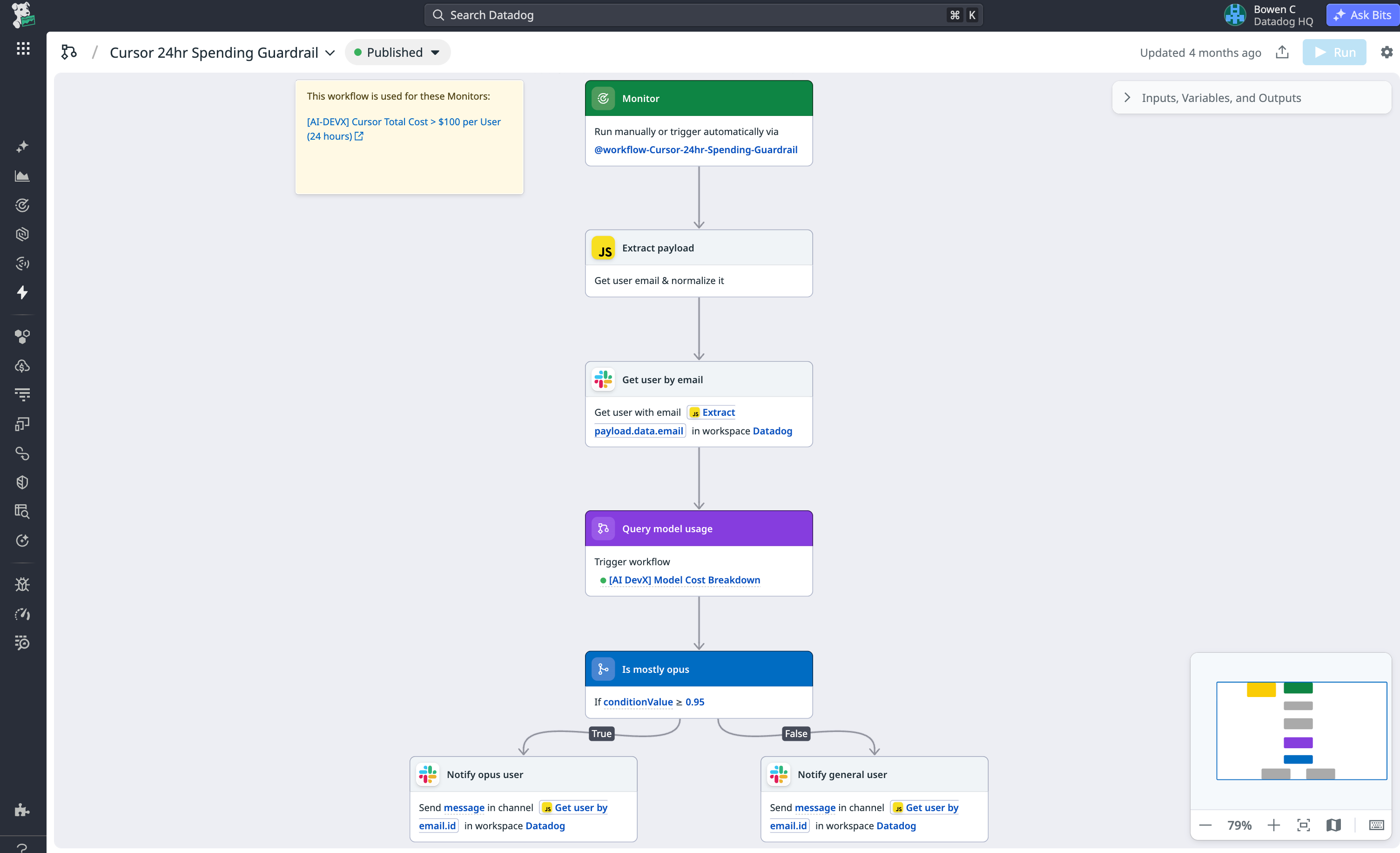
Task: Zoom out with the minus icon
Action: coord(1205,825)
